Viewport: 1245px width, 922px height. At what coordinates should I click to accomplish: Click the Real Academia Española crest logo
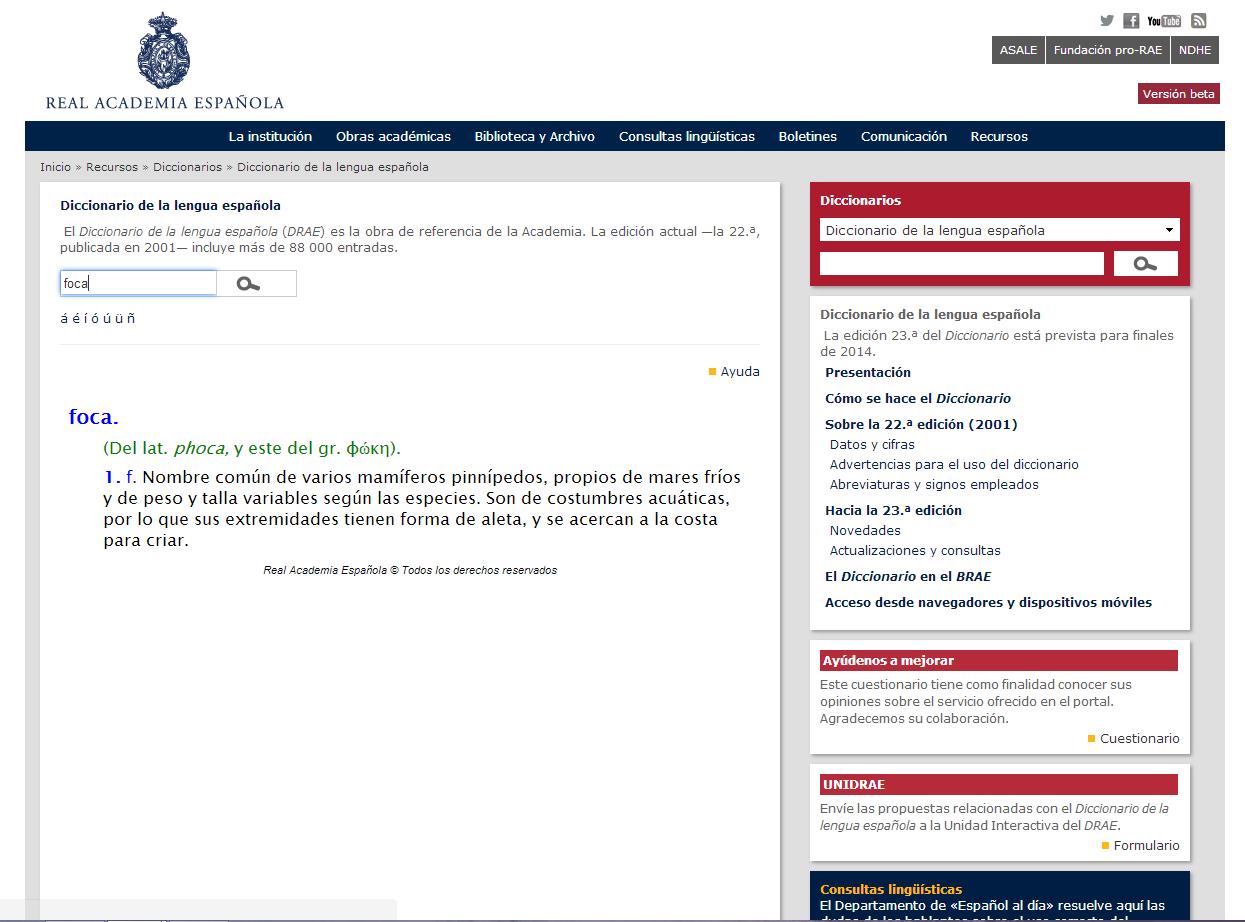coord(164,50)
